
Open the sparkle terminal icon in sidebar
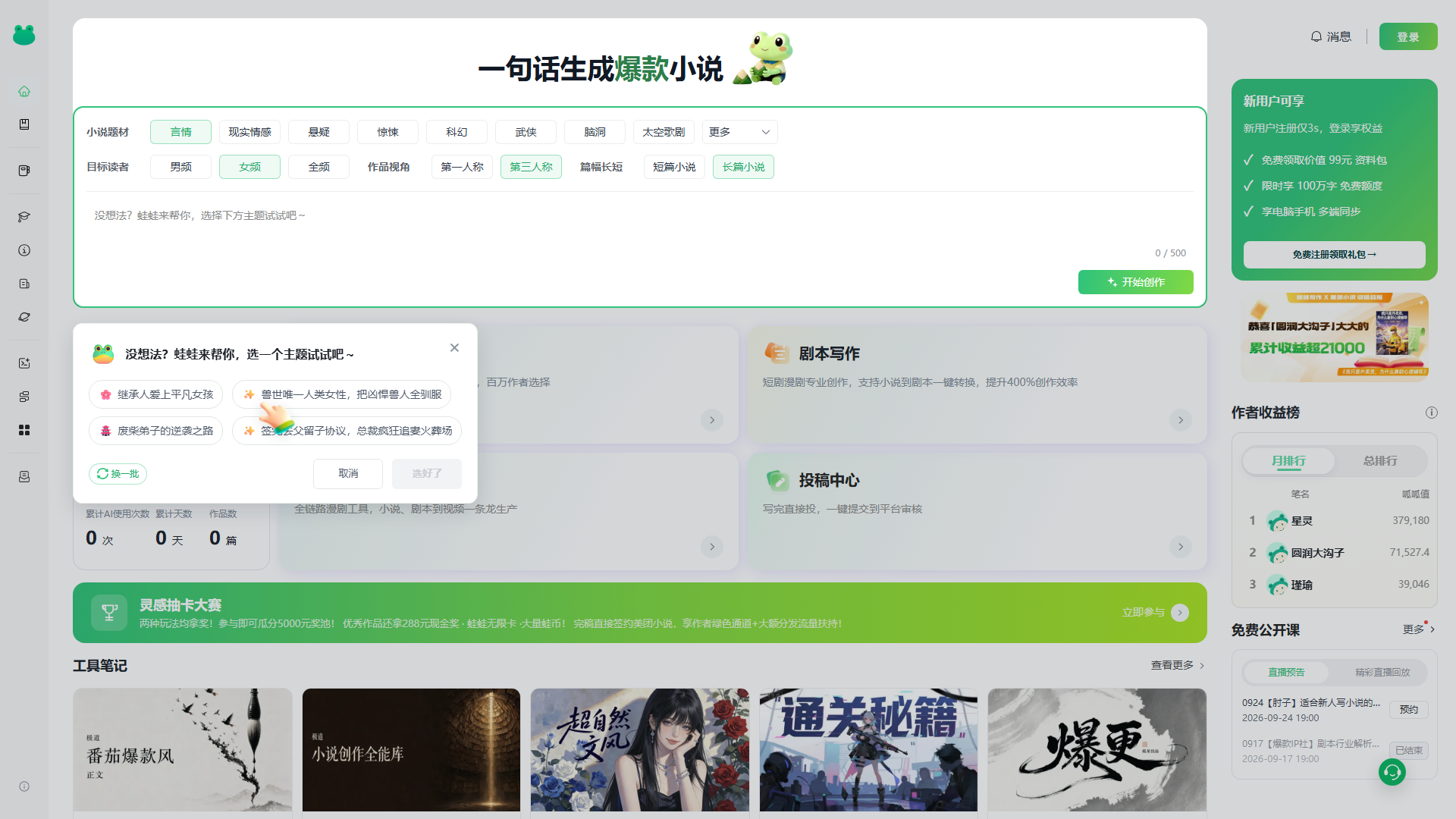(x=24, y=363)
